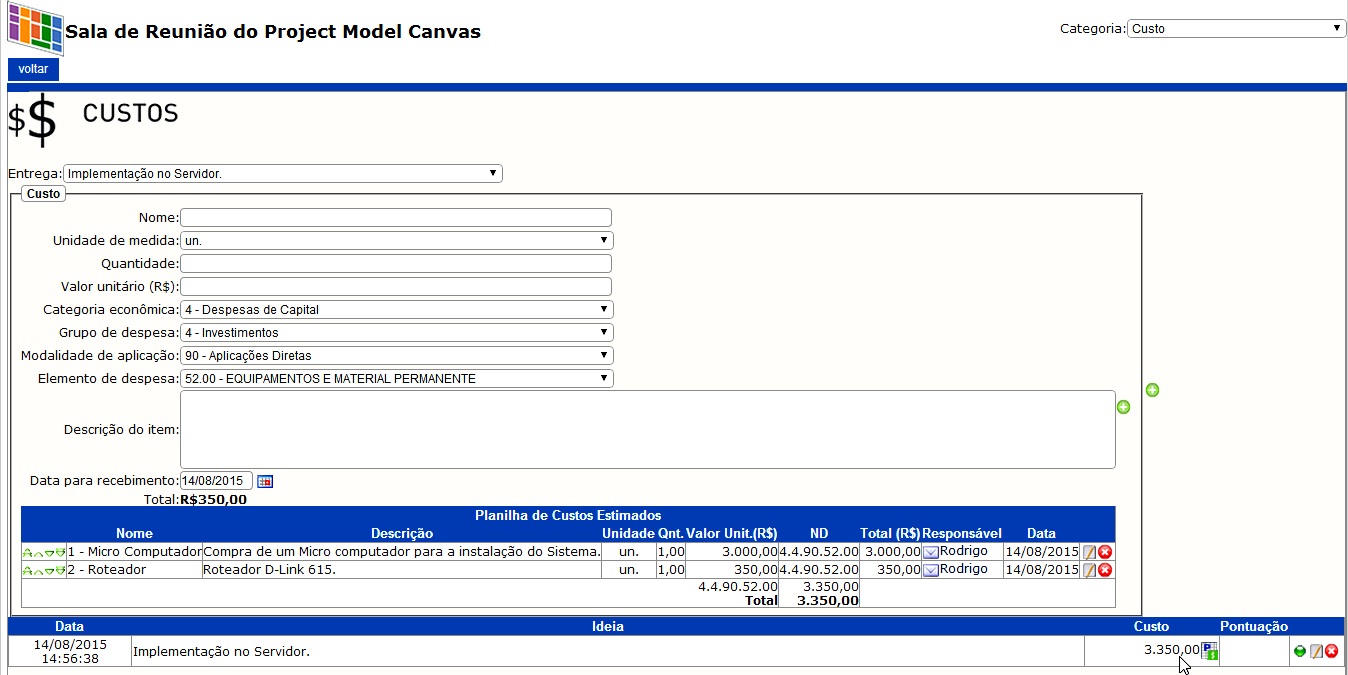
Task: Click green plus icon outside Custo fieldset
Action: click(x=1152, y=390)
